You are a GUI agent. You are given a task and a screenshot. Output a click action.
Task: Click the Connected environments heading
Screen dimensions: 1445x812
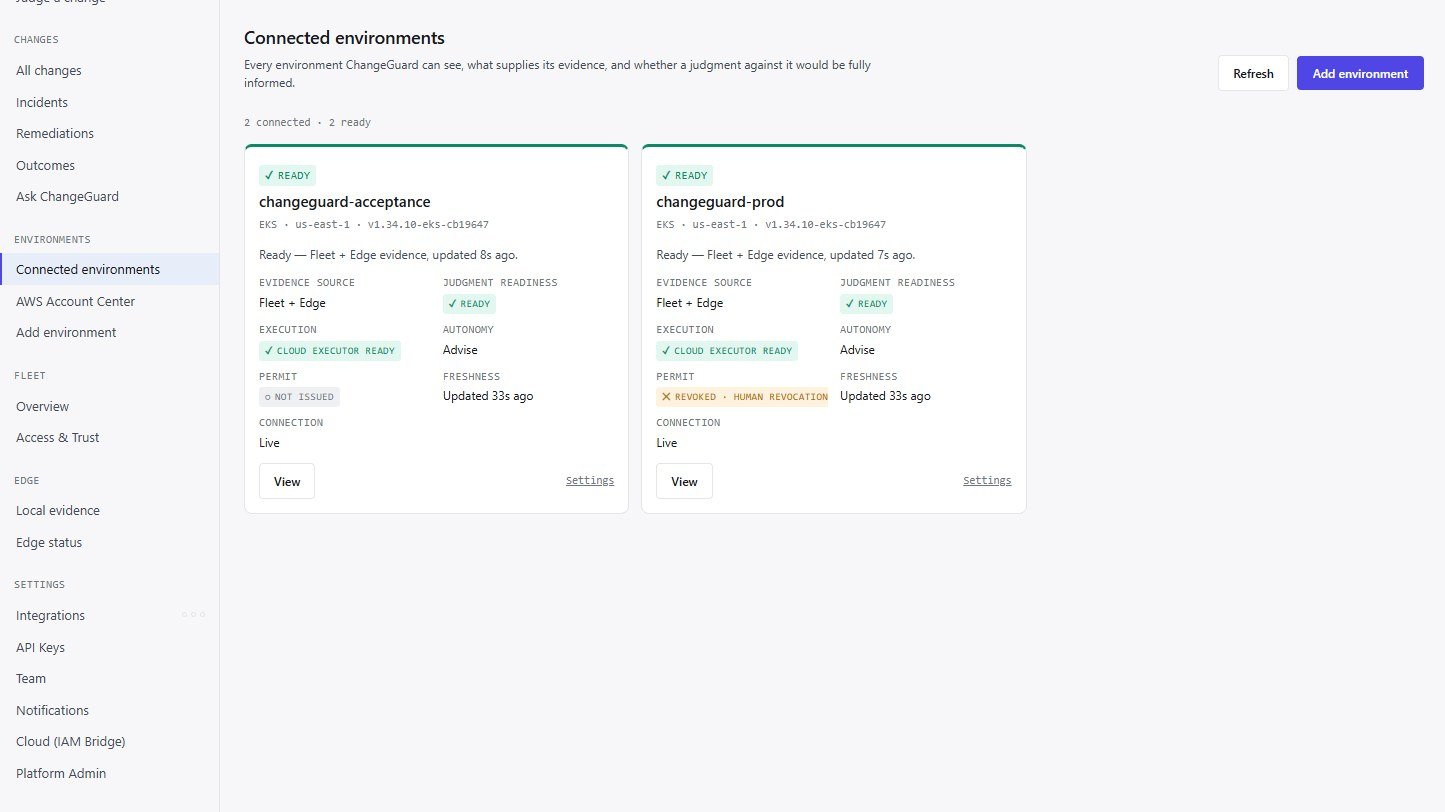pyautogui.click(x=344, y=38)
